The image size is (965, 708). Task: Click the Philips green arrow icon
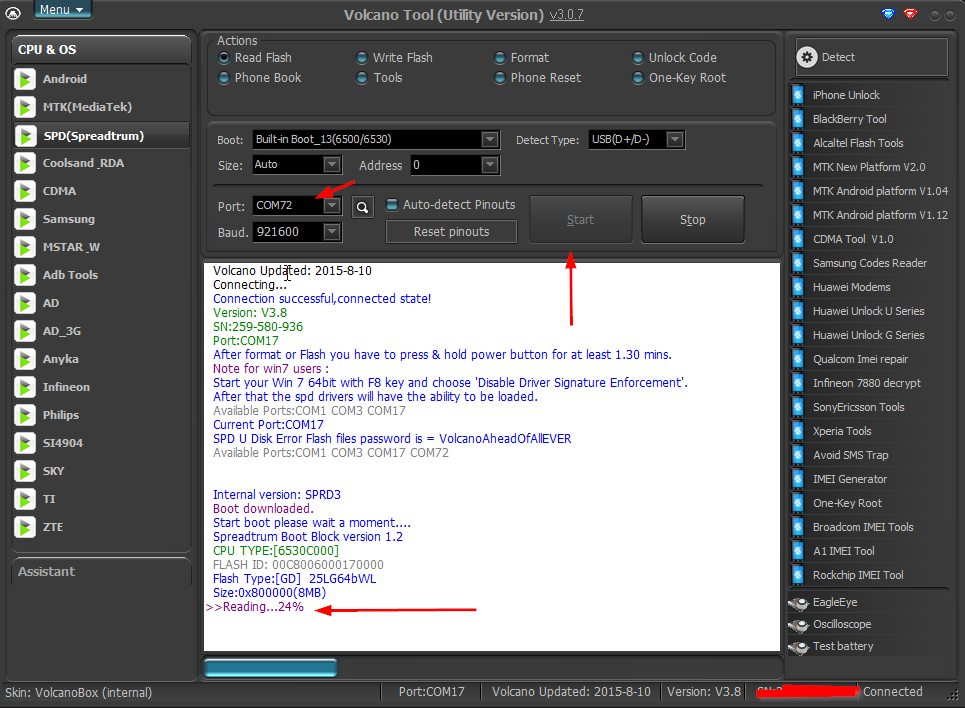25,416
